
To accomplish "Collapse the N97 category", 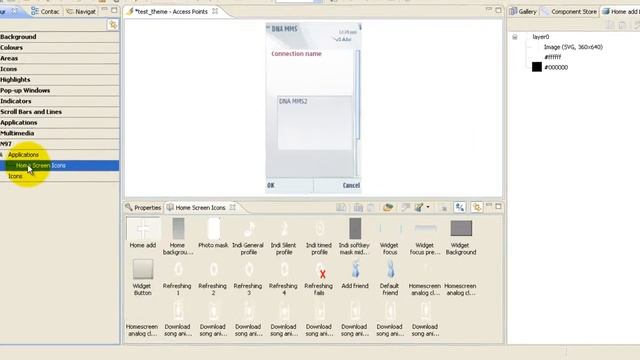I will pos(60,144).
